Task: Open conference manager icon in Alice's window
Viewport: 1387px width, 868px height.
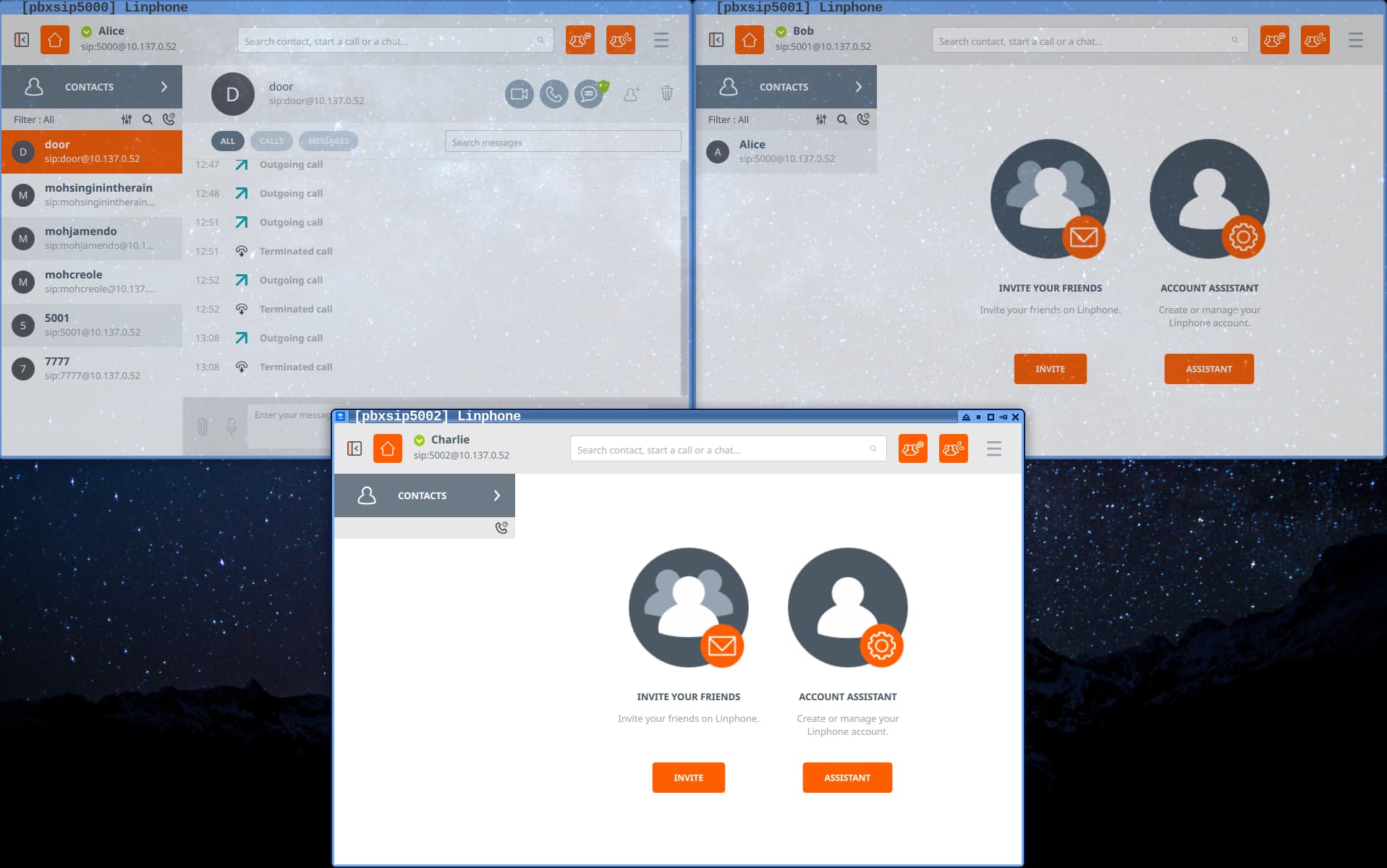Action: pyautogui.click(x=580, y=40)
